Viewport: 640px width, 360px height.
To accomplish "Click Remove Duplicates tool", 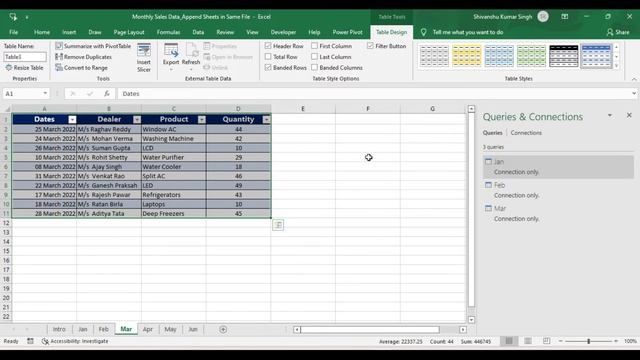I will pyautogui.click(x=83, y=57).
